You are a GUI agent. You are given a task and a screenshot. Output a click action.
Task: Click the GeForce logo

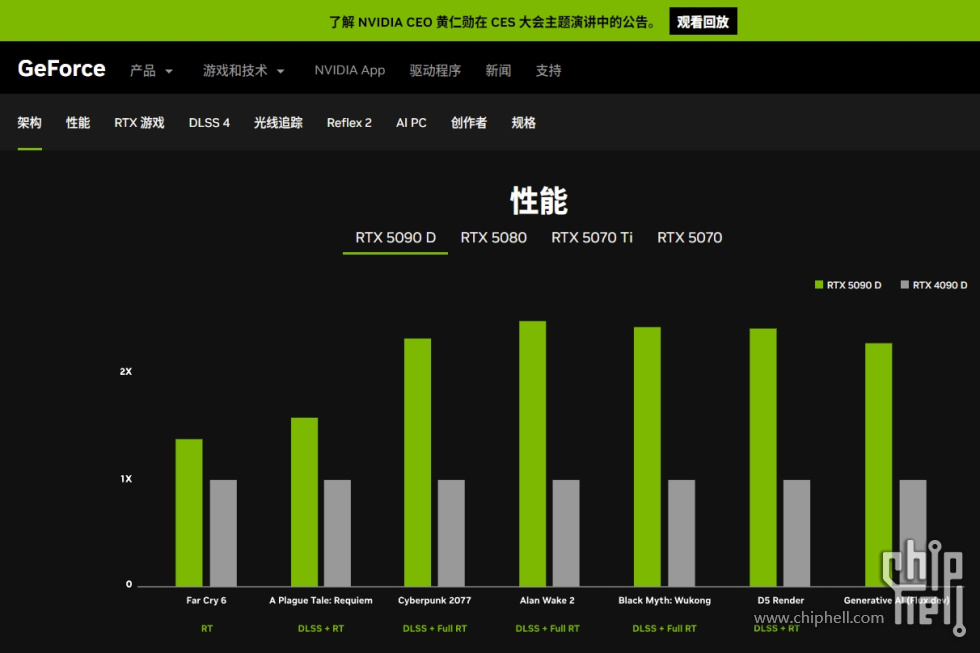(61, 69)
